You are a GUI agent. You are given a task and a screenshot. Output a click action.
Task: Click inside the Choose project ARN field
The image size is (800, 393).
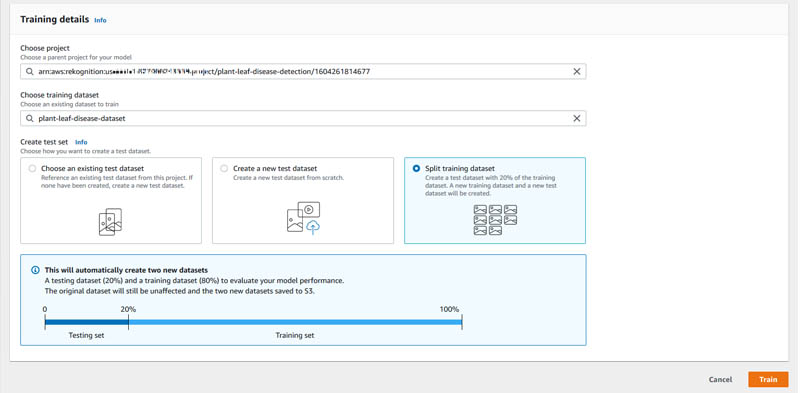(303, 71)
